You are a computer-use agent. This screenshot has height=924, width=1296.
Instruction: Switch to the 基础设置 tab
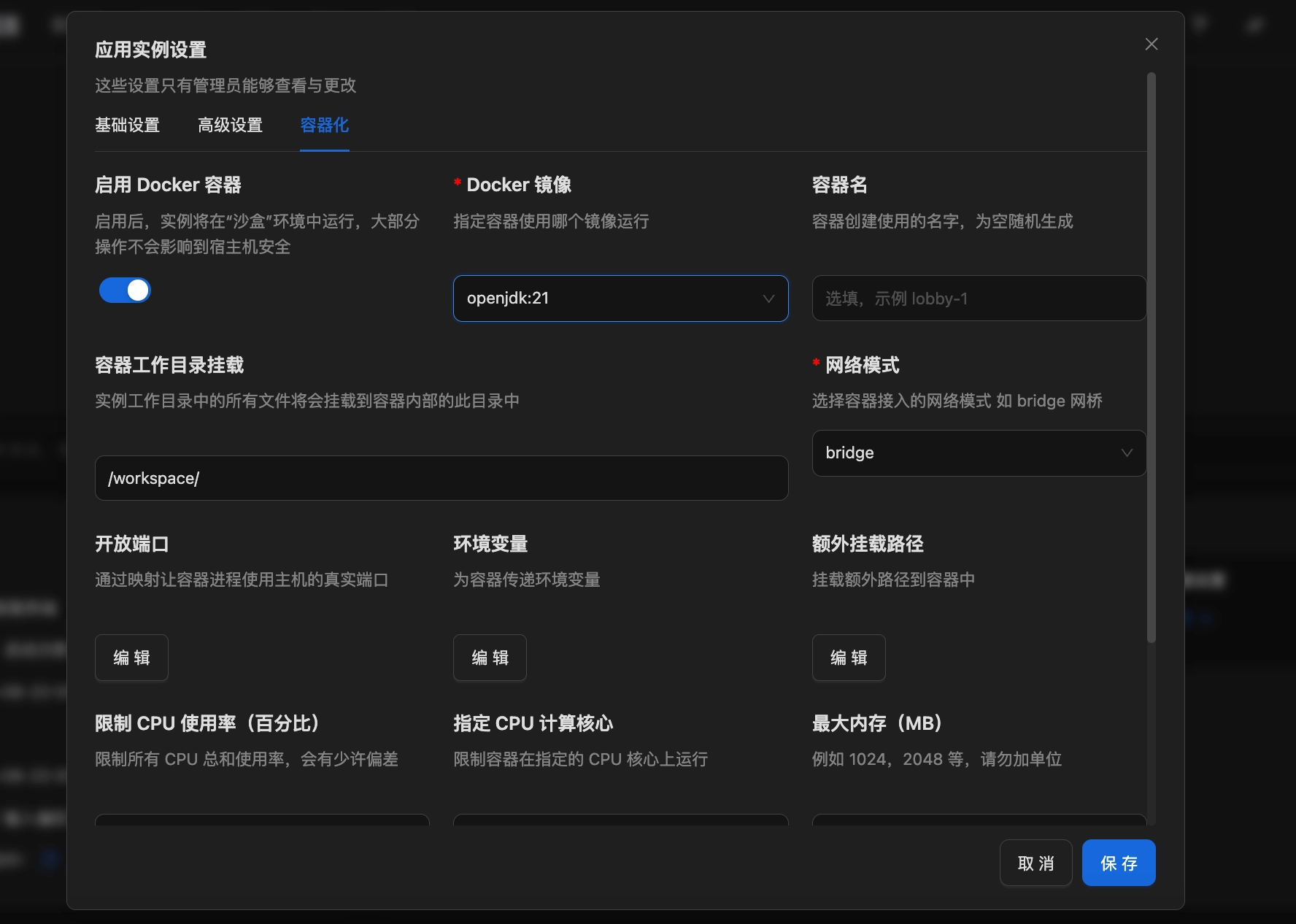point(127,125)
